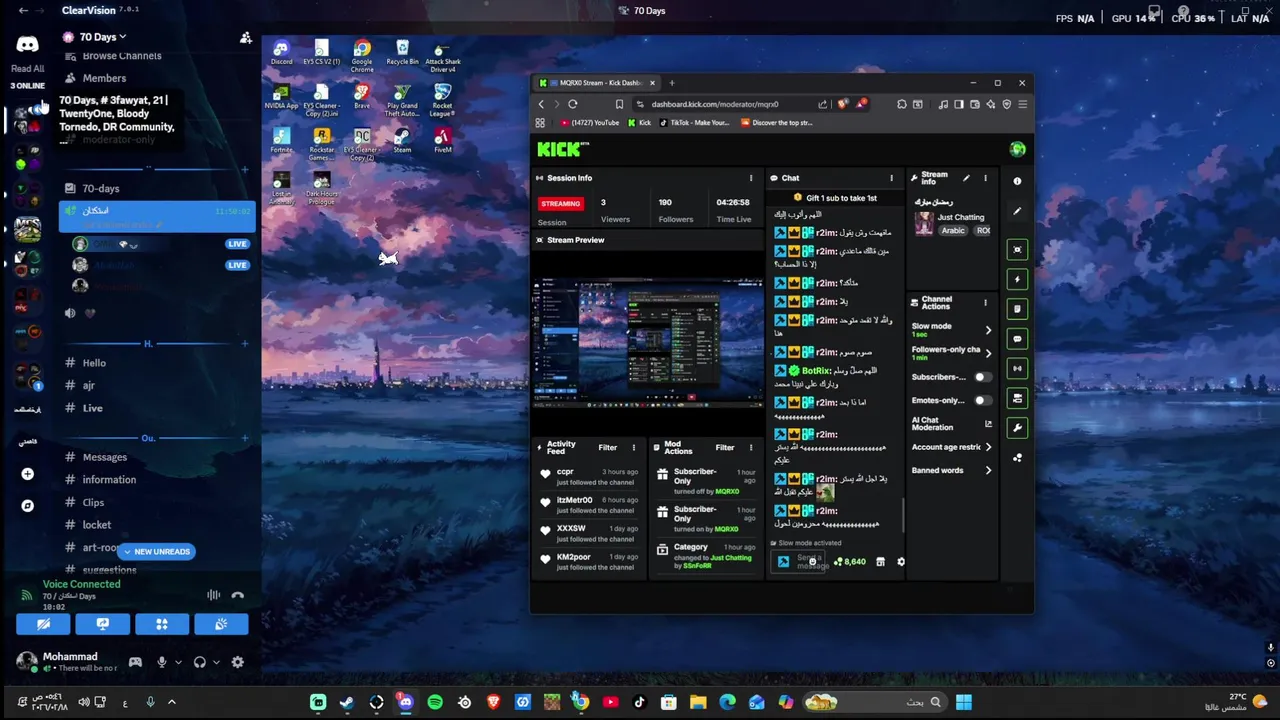This screenshot has width=1280, height=720.
Task: Toggle Emotes-only chat switch
Action: pos(983,400)
